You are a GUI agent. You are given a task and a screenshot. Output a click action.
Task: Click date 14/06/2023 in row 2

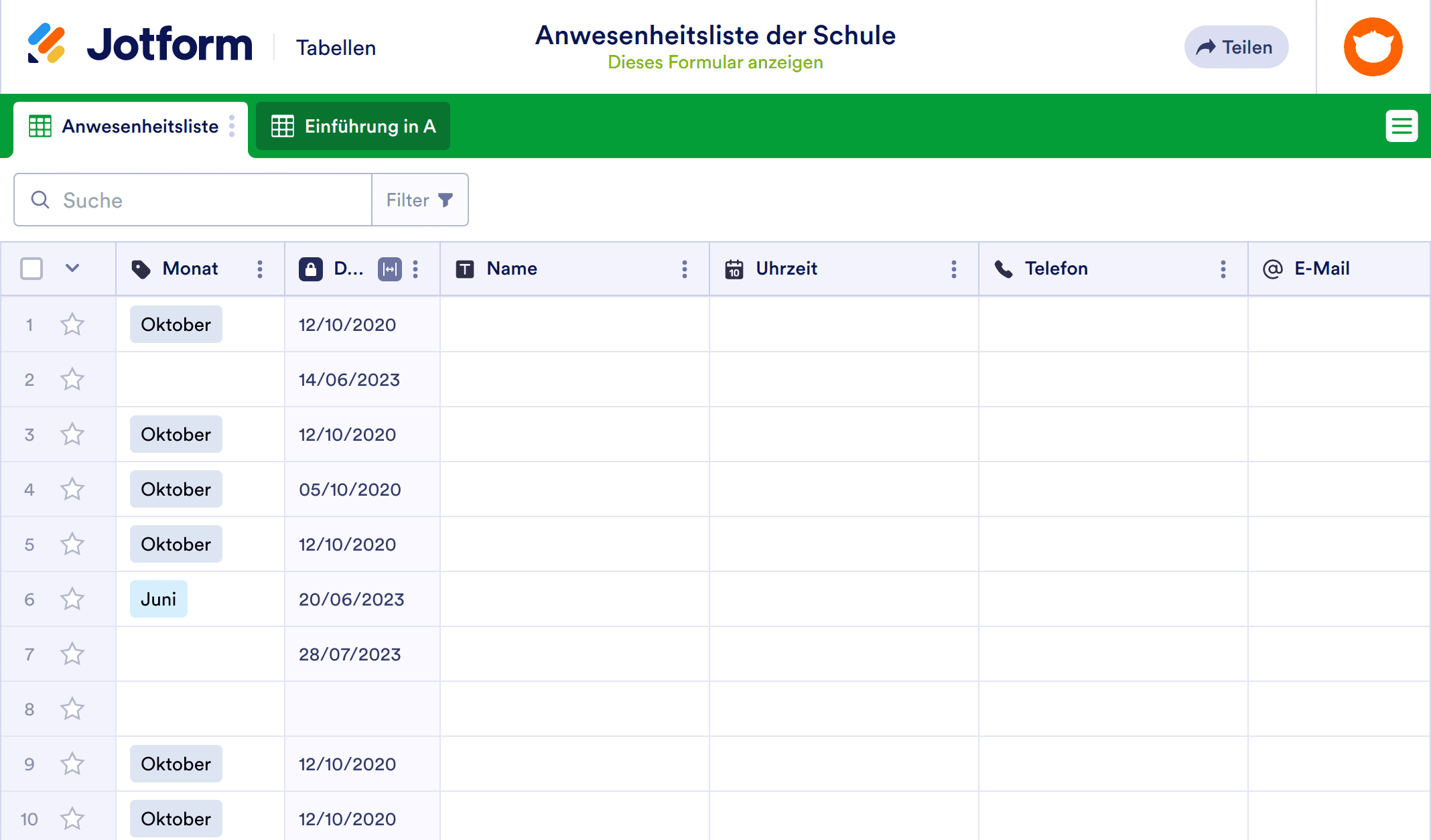click(x=349, y=379)
